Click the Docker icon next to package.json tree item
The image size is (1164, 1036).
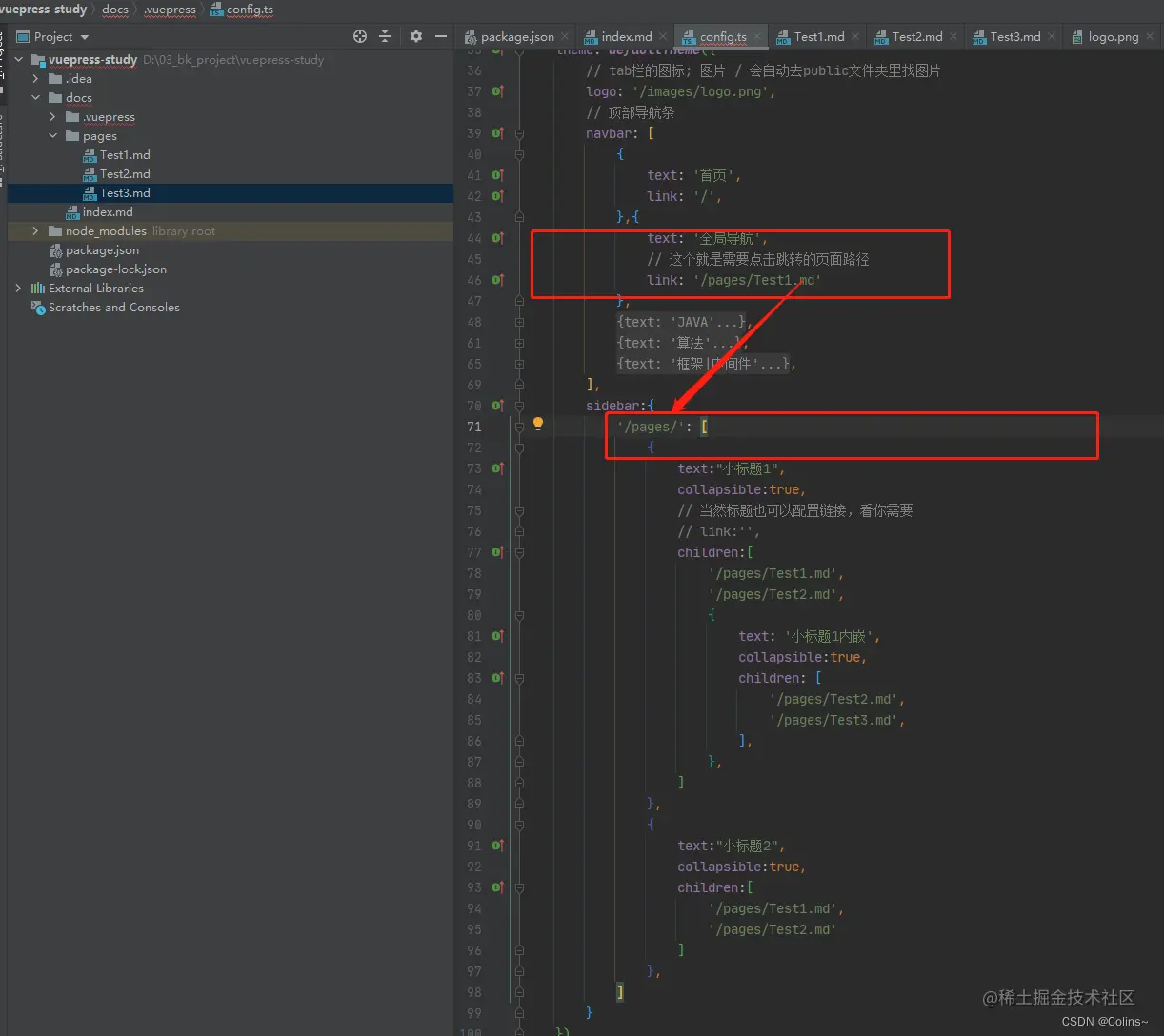57,249
